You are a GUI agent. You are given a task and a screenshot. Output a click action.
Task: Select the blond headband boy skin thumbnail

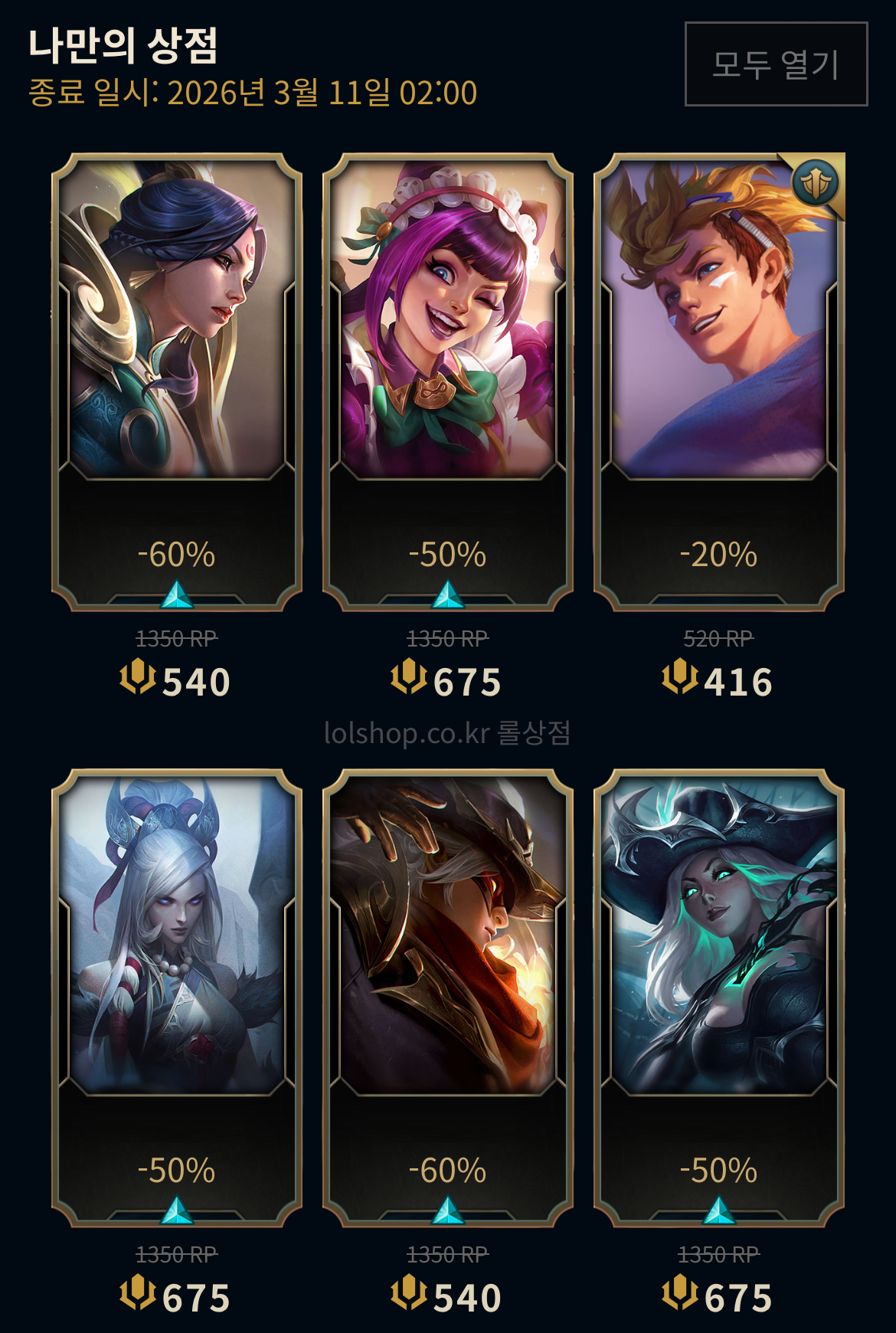tap(719, 319)
